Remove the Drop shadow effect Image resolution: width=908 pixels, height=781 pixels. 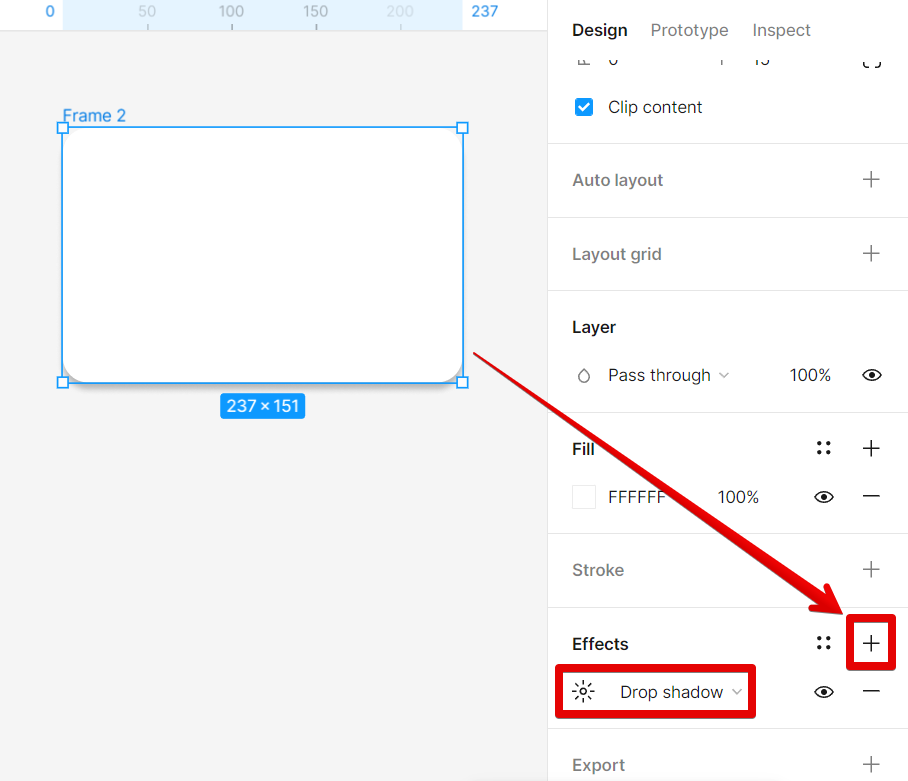pyautogui.click(x=871, y=692)
